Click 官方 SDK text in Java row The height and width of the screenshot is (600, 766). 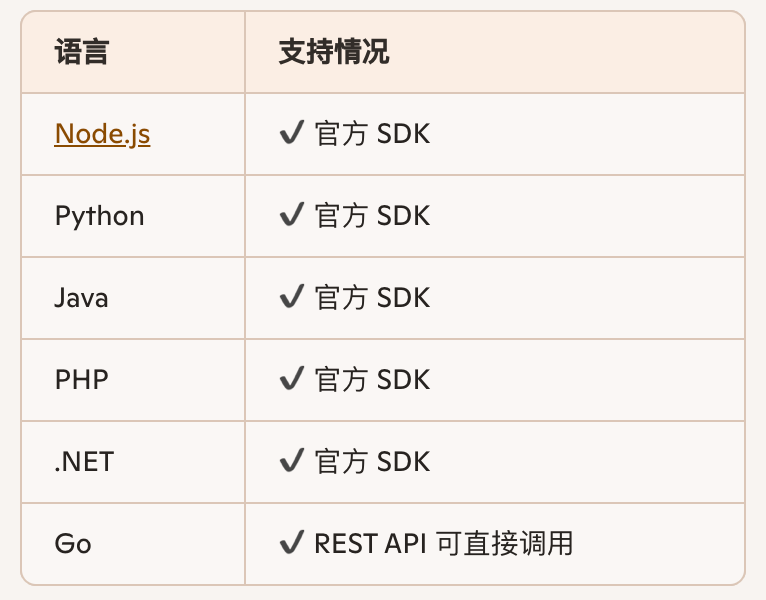click(x=372, y=298)
